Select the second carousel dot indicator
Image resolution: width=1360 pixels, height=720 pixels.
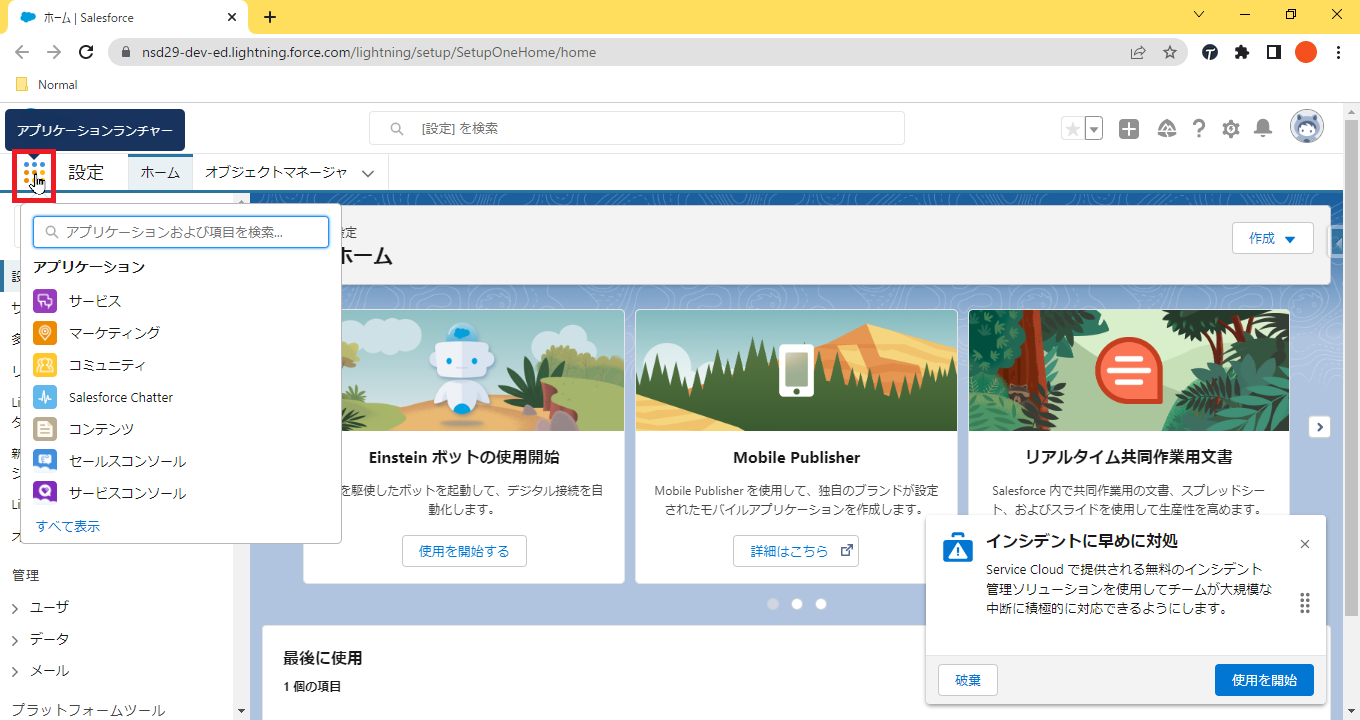click(797, 604)
